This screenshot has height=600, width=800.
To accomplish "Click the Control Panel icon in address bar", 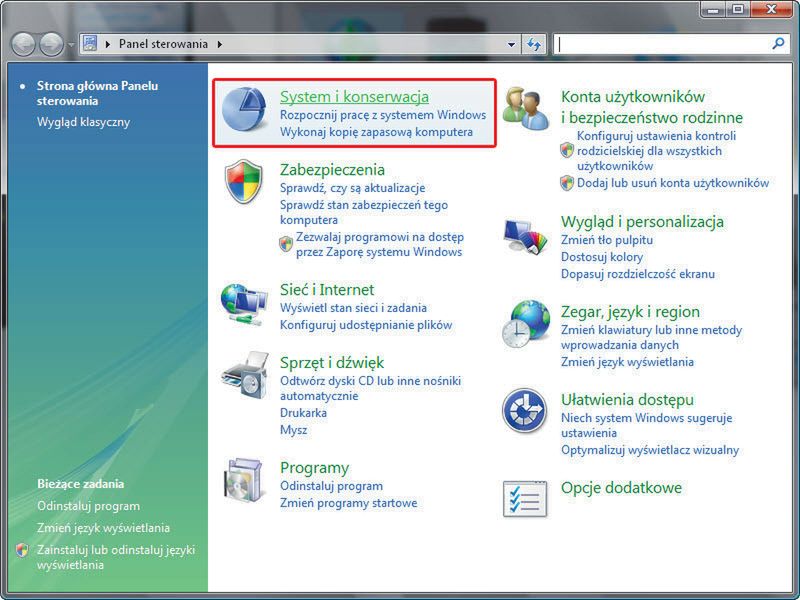I will click(x=90, y=43).
